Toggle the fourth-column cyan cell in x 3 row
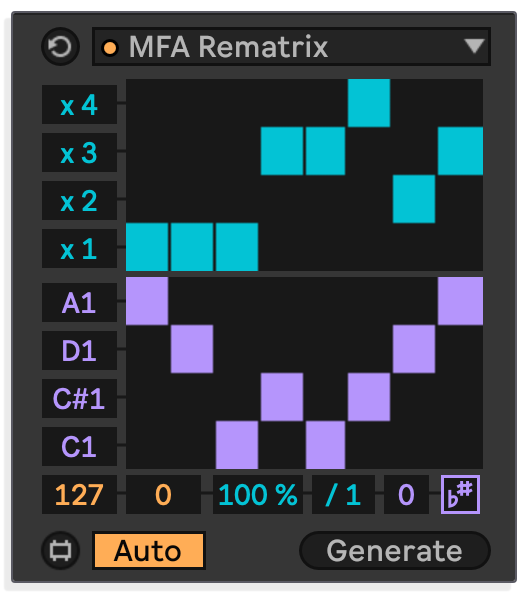 coord(282,151)
